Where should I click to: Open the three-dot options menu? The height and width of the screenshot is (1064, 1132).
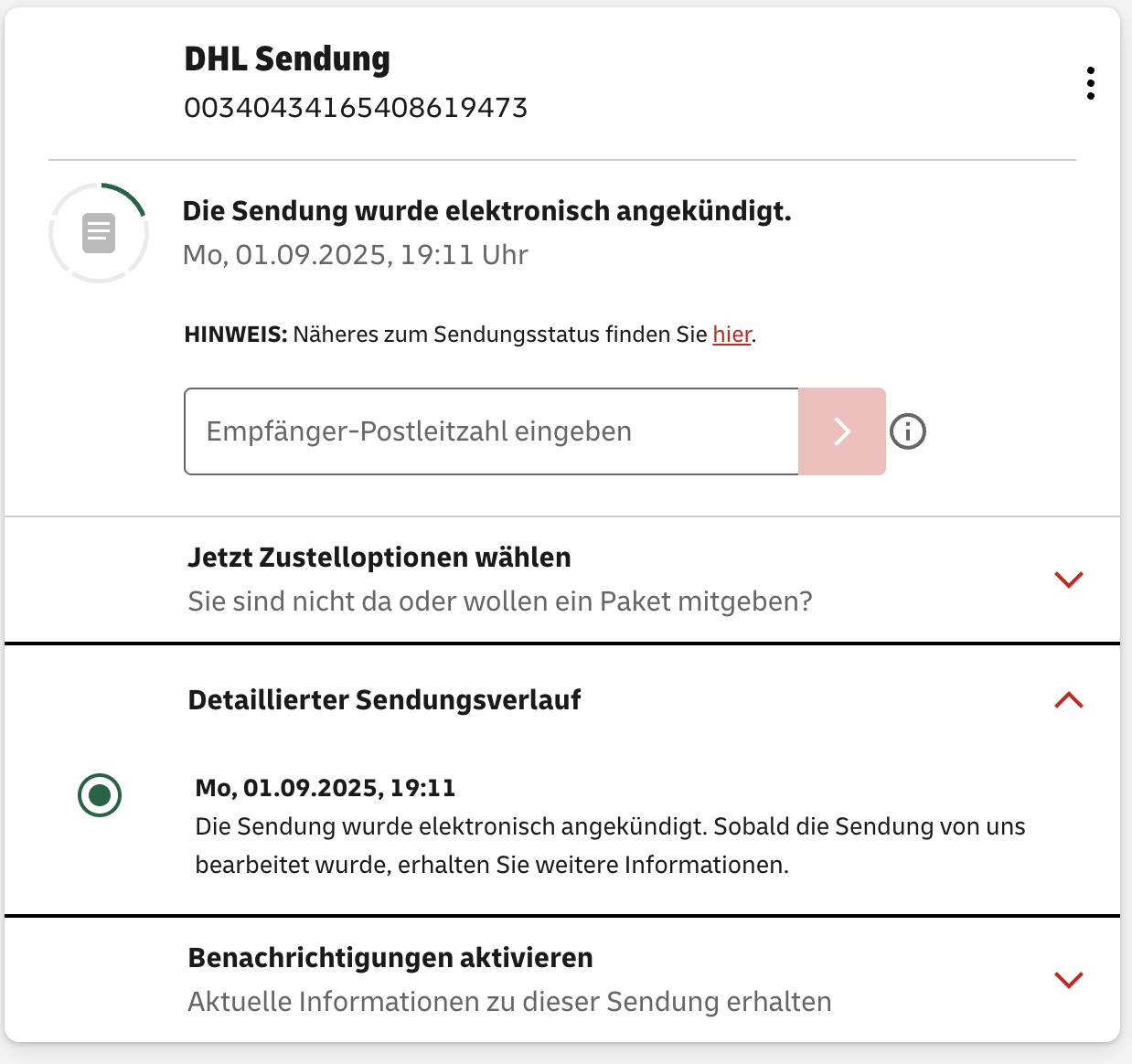(1090, 83)
